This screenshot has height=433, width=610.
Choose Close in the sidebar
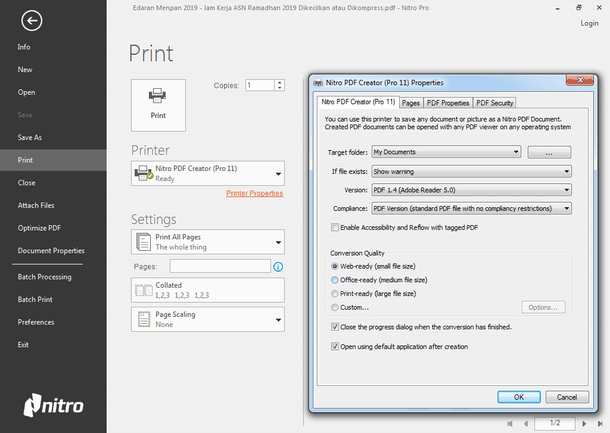click(x=26, y=182)
